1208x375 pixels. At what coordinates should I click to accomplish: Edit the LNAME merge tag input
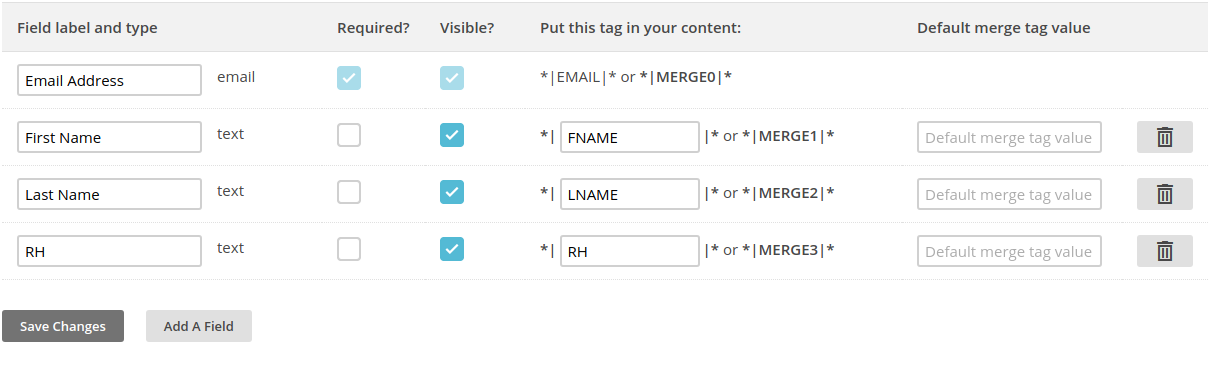click(x=630, y=194)
